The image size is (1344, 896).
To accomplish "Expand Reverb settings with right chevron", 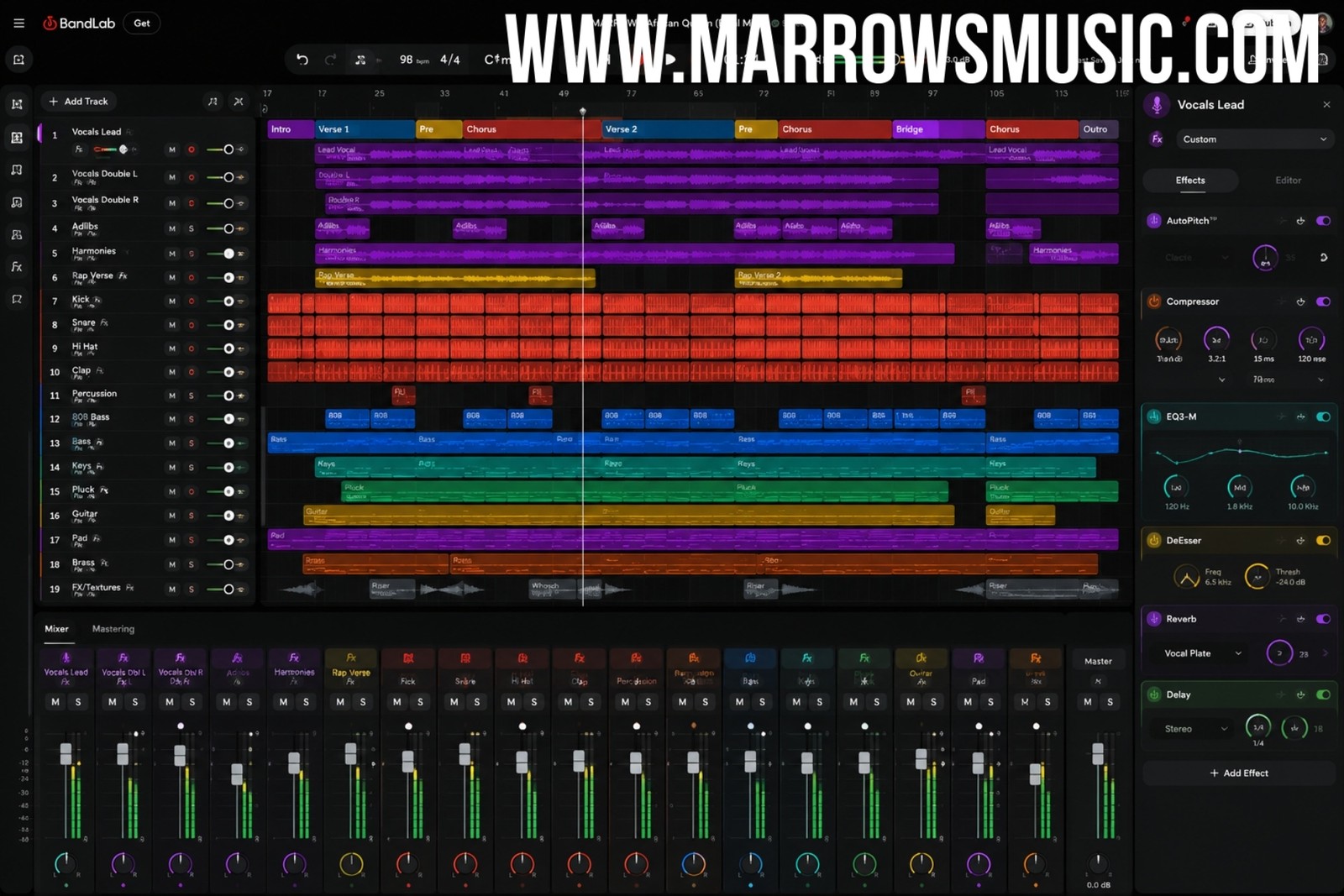I will pyautogui.click(x=1326, y=653).
